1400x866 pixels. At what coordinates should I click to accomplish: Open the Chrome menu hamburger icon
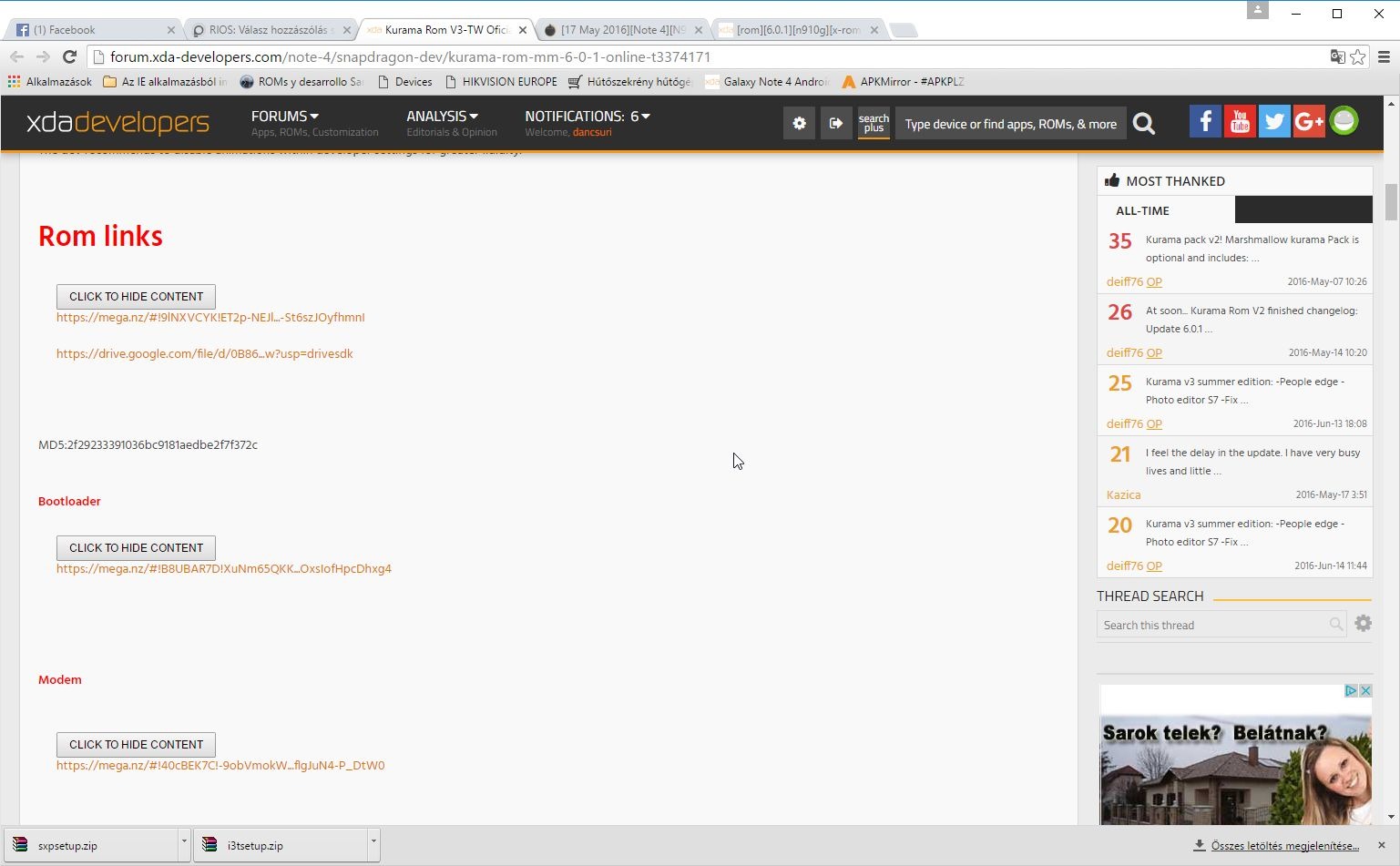click(x=1384, y=56)
